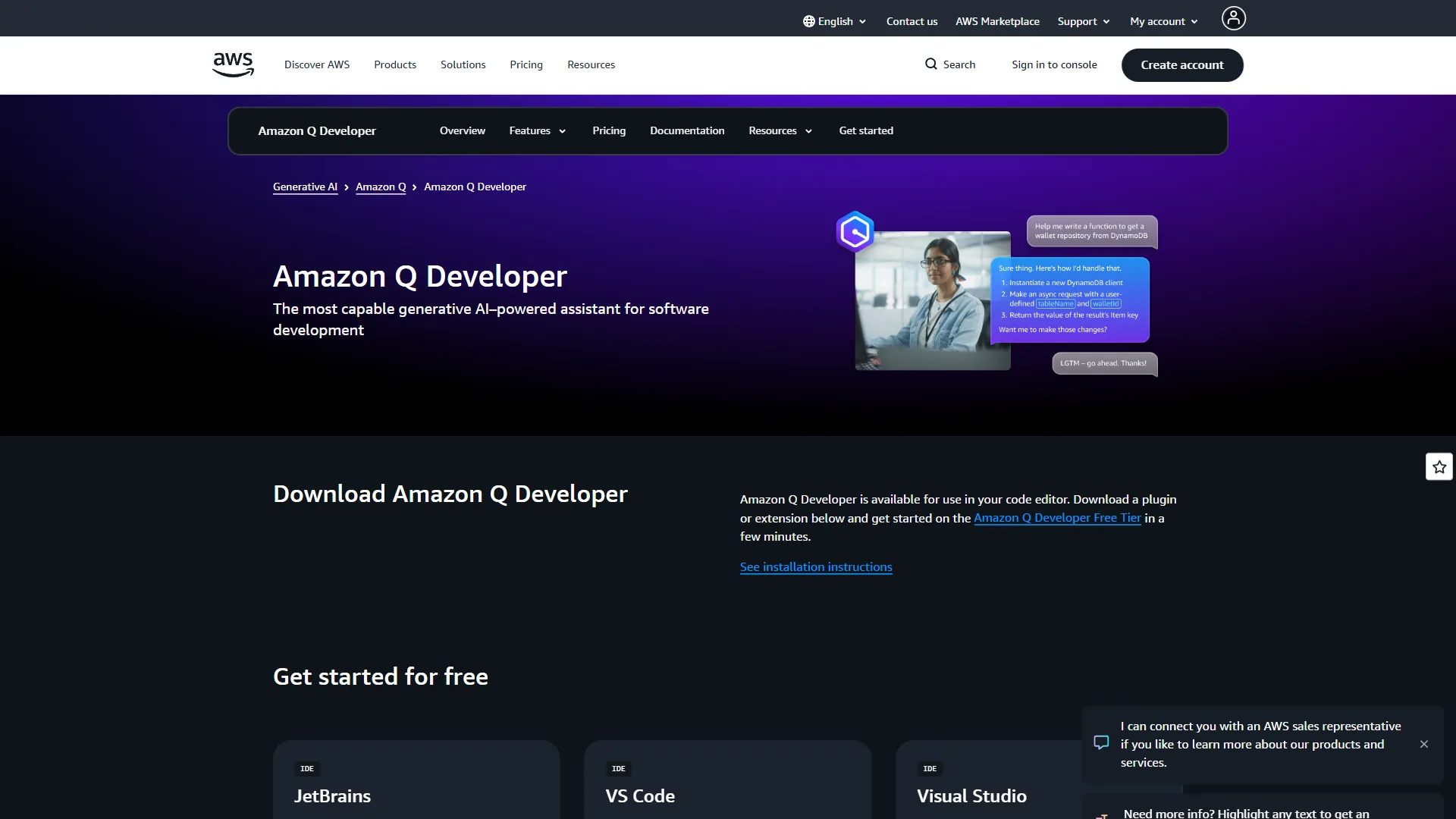Click the star feedback icon
The width and height of the screenshot is (1456, 819).
coord(1439,467)
